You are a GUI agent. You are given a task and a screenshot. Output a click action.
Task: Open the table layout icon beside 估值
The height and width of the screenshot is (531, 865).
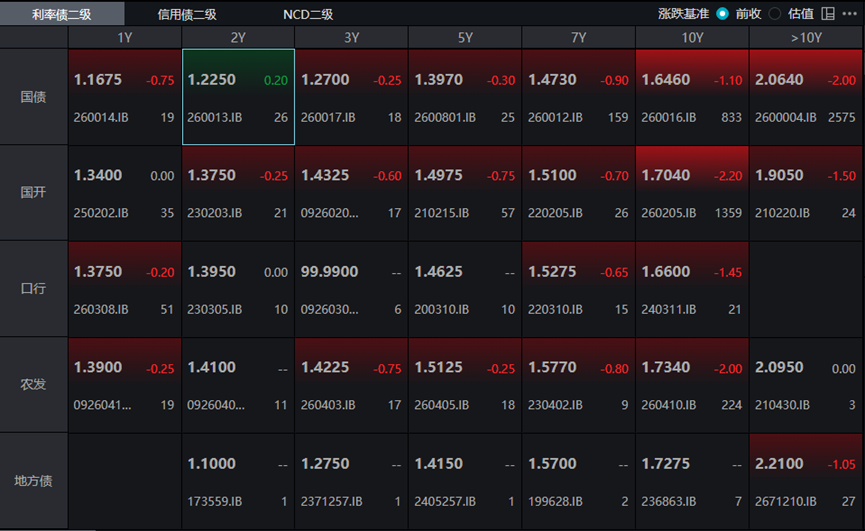[827, 14]
